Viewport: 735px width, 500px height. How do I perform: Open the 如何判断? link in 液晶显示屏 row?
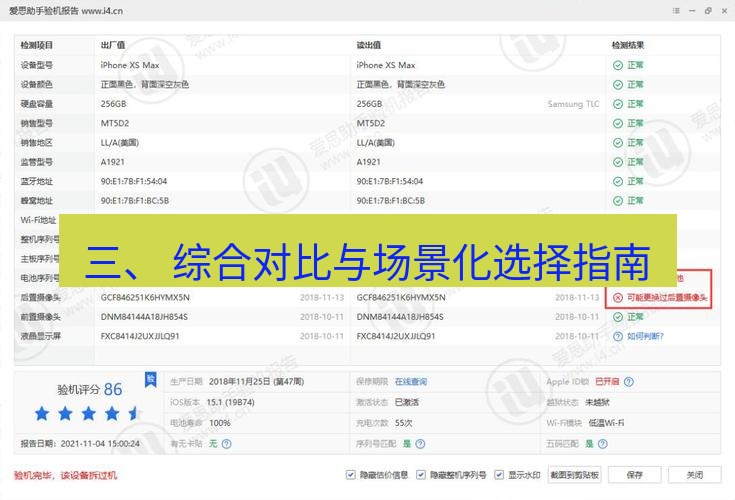coord(645,336)
